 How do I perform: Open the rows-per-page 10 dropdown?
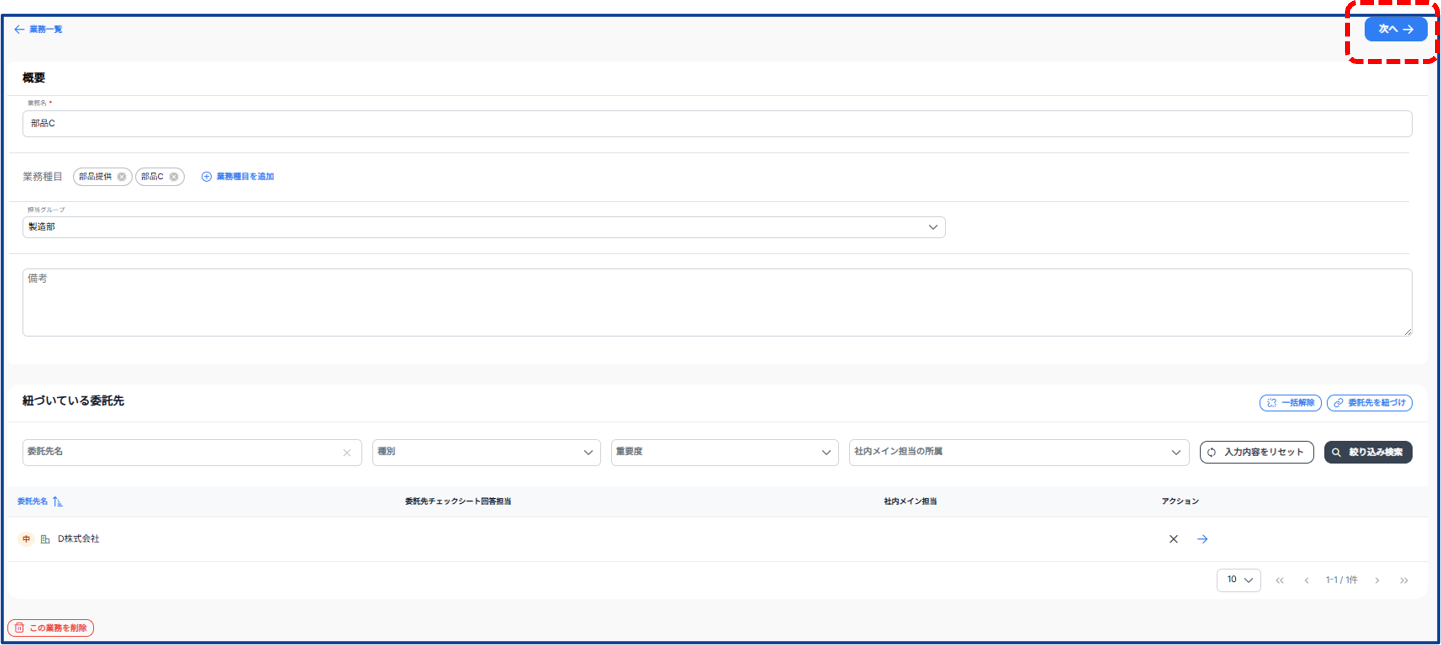(x=1238, y=580)
